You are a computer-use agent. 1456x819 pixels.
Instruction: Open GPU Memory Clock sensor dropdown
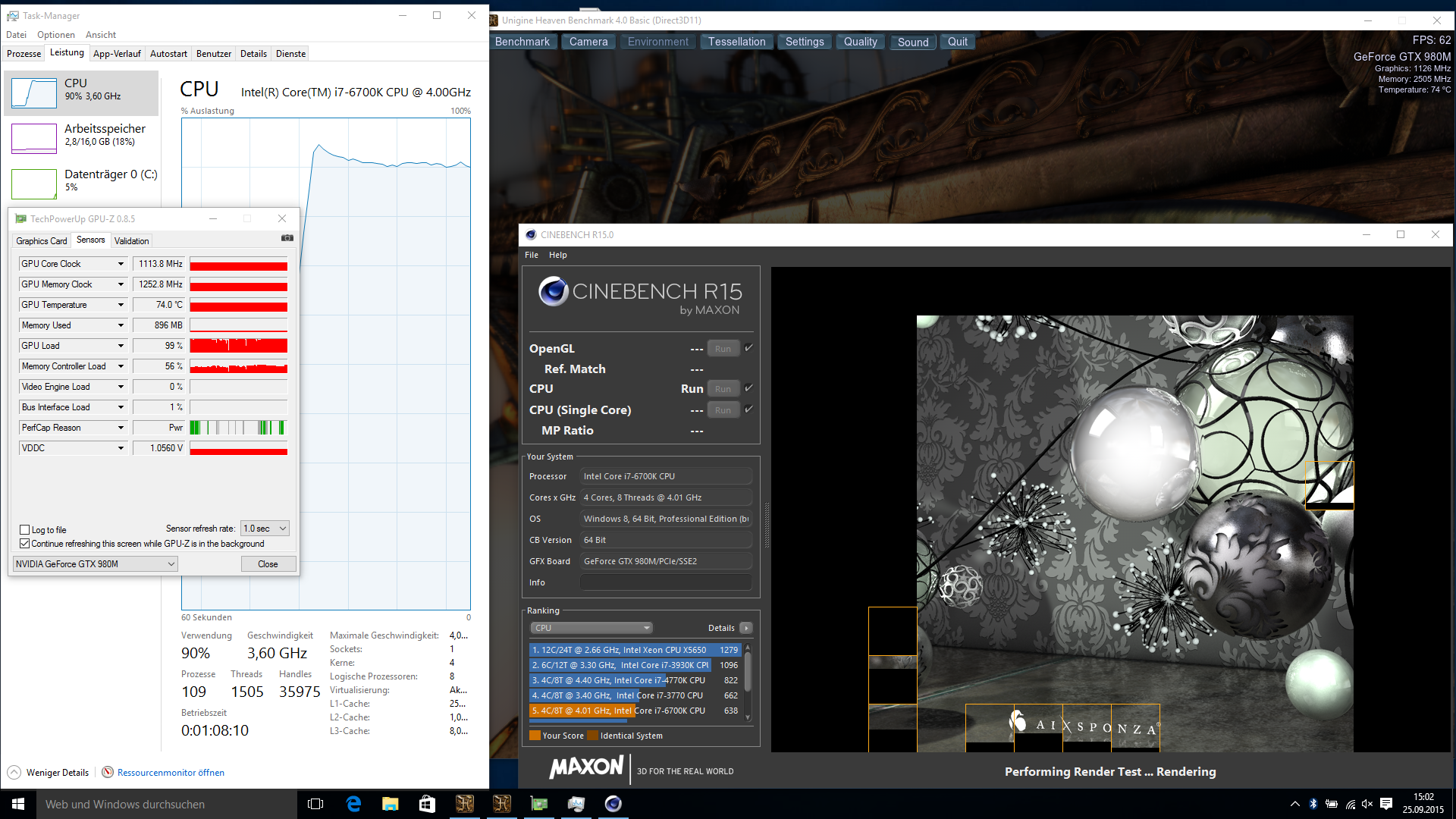point(120,284)
